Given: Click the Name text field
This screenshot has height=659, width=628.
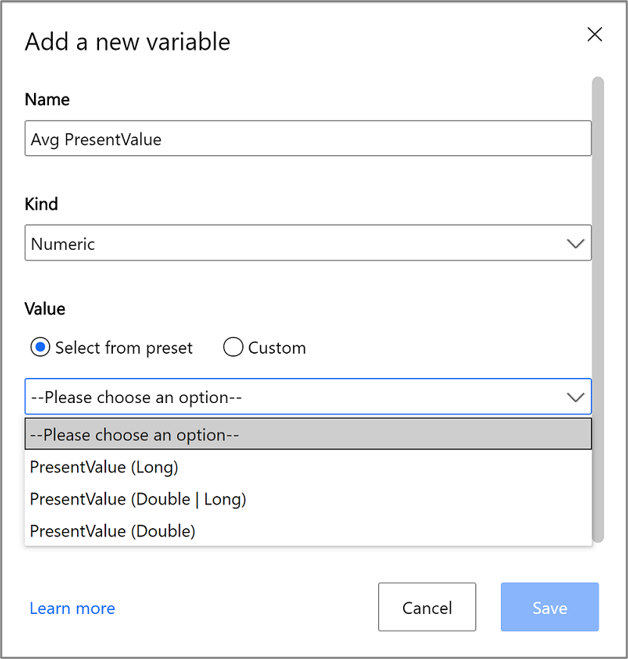Looking at the screenshot, I should (308, 139).
